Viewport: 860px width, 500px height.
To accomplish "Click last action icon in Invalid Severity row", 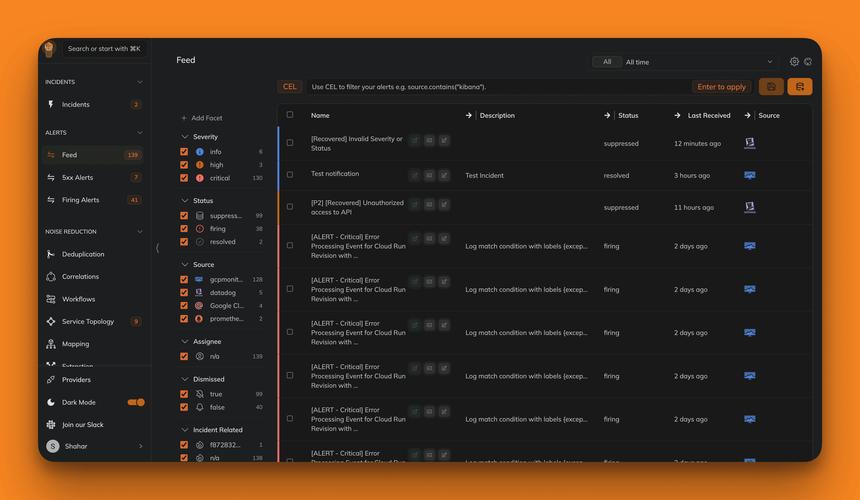I will pos(444,140).
